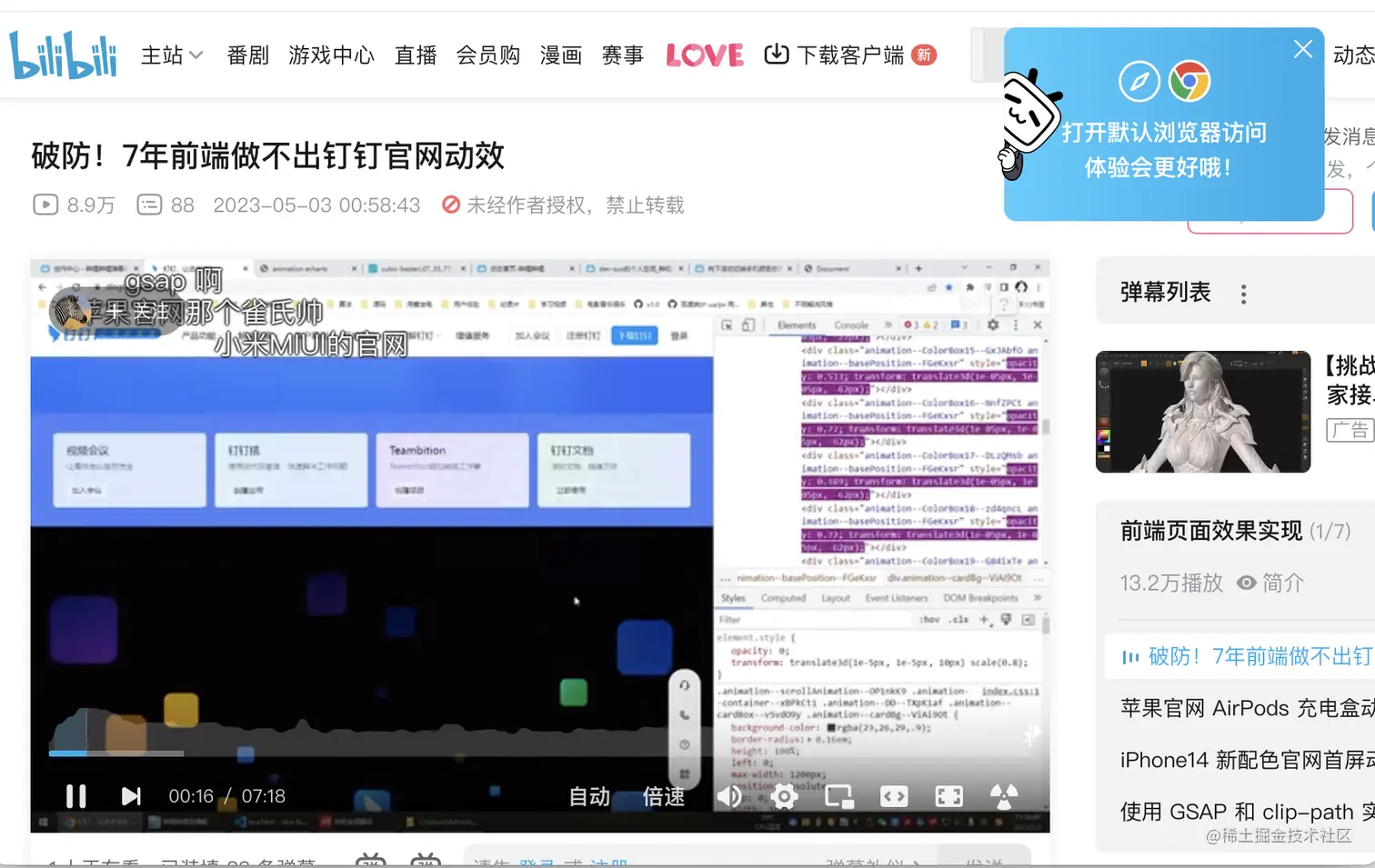1375x868 pixels.
Task: Open the LOVE campaign logo
Action: [x=704, y=55]
